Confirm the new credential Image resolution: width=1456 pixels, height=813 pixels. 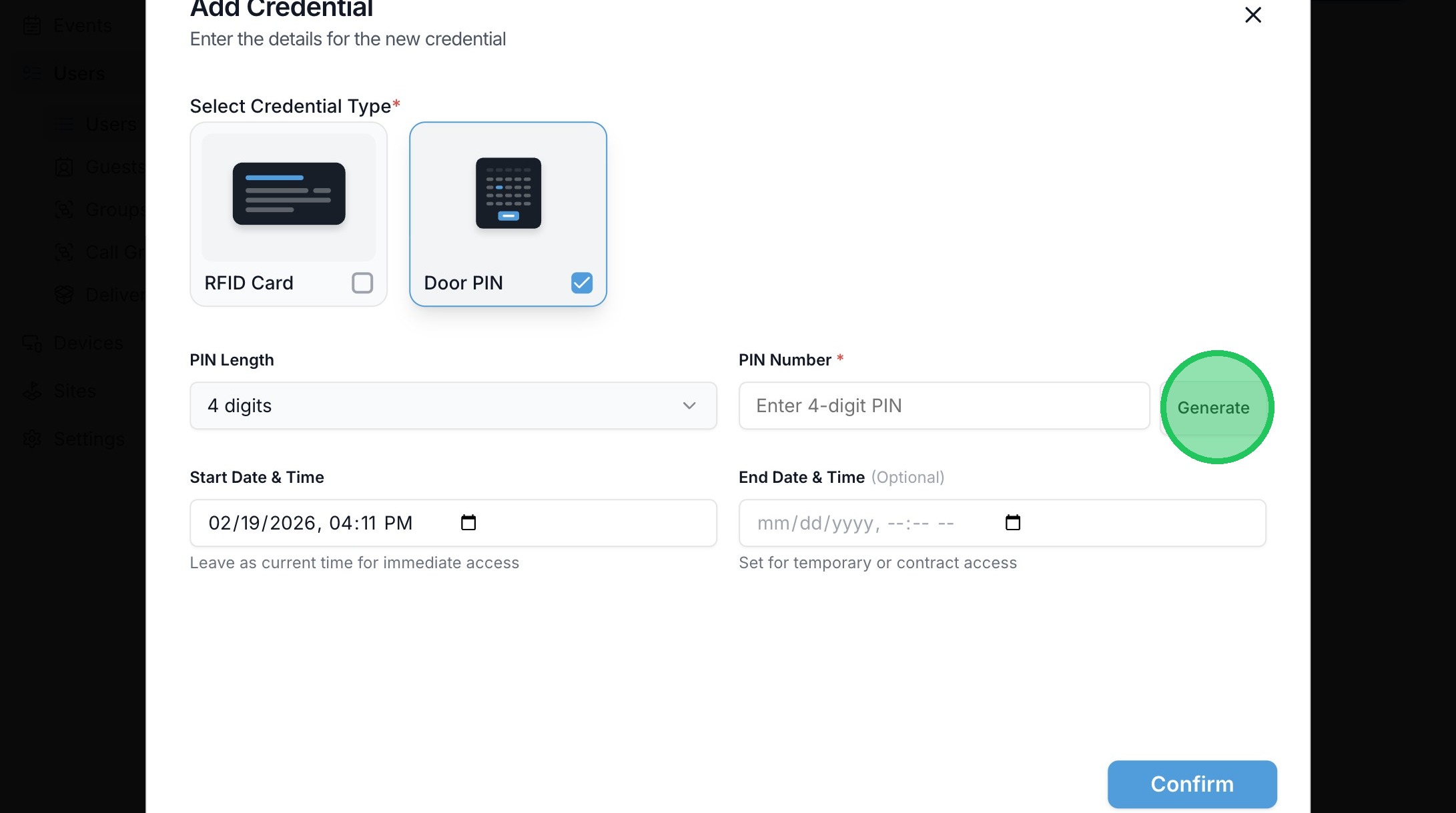click(x=1192, y=784)
